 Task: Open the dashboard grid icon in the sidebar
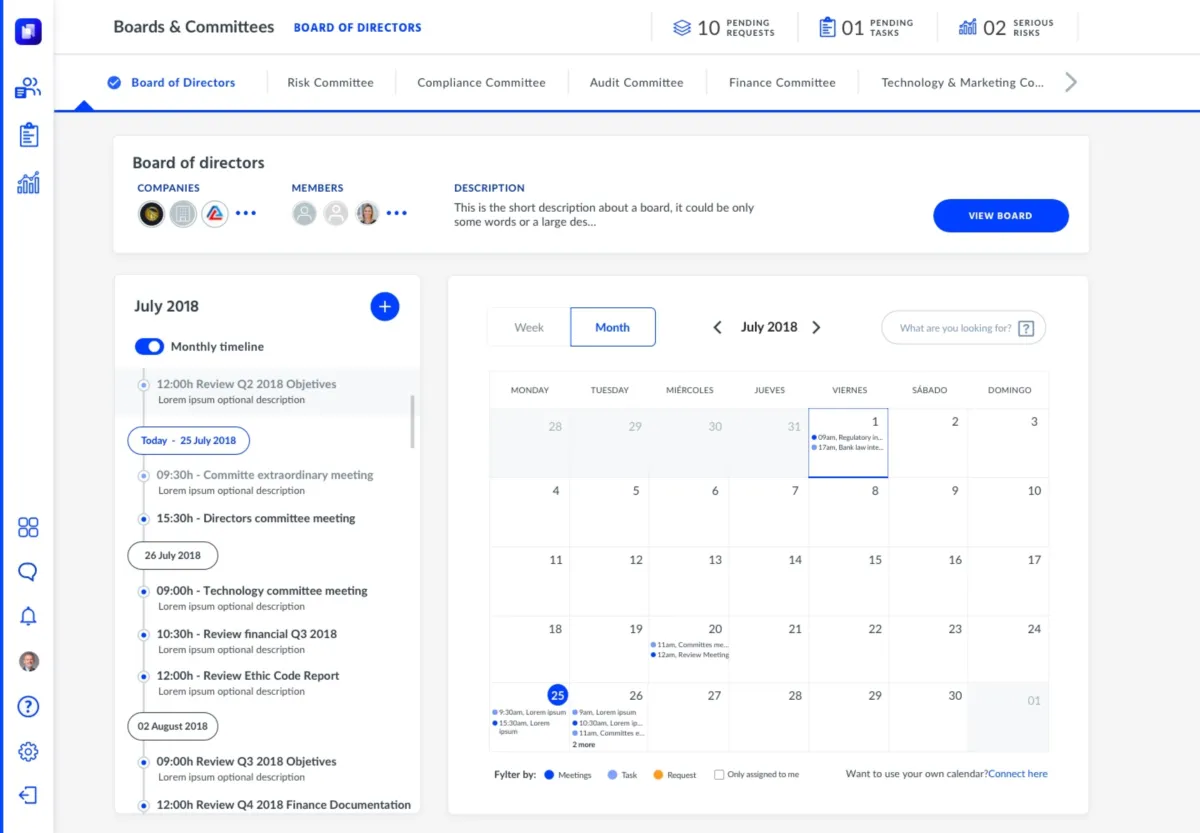pos(28,528)
